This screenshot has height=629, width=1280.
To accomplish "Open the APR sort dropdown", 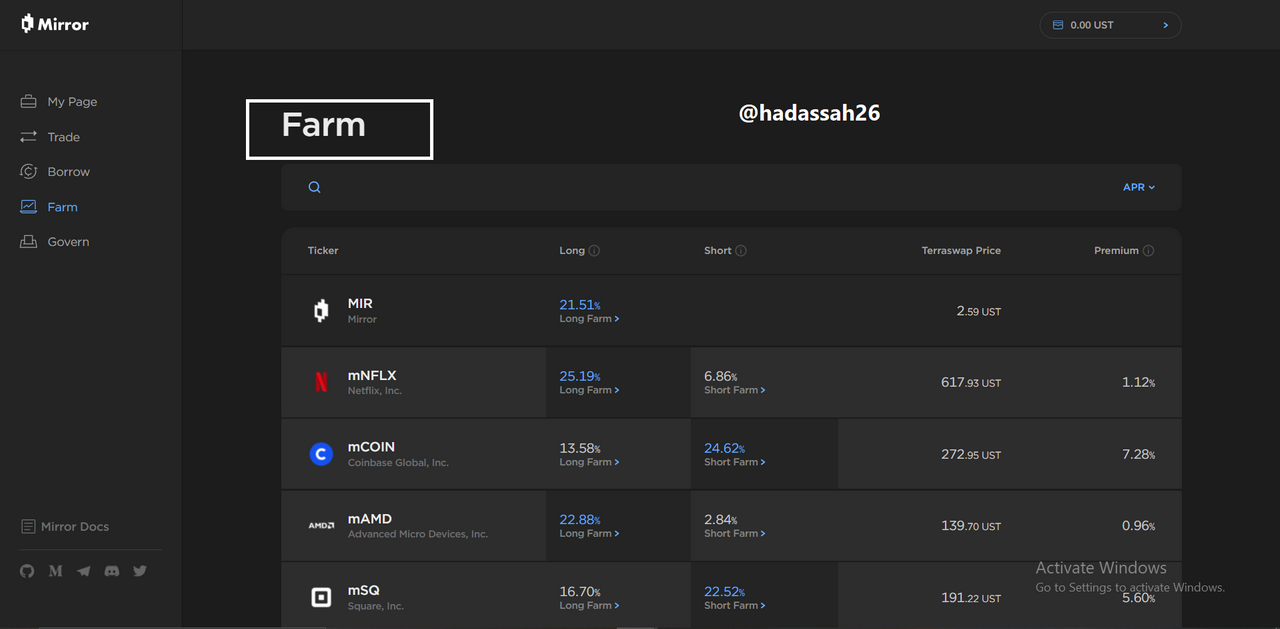I will click(1139, 187).
